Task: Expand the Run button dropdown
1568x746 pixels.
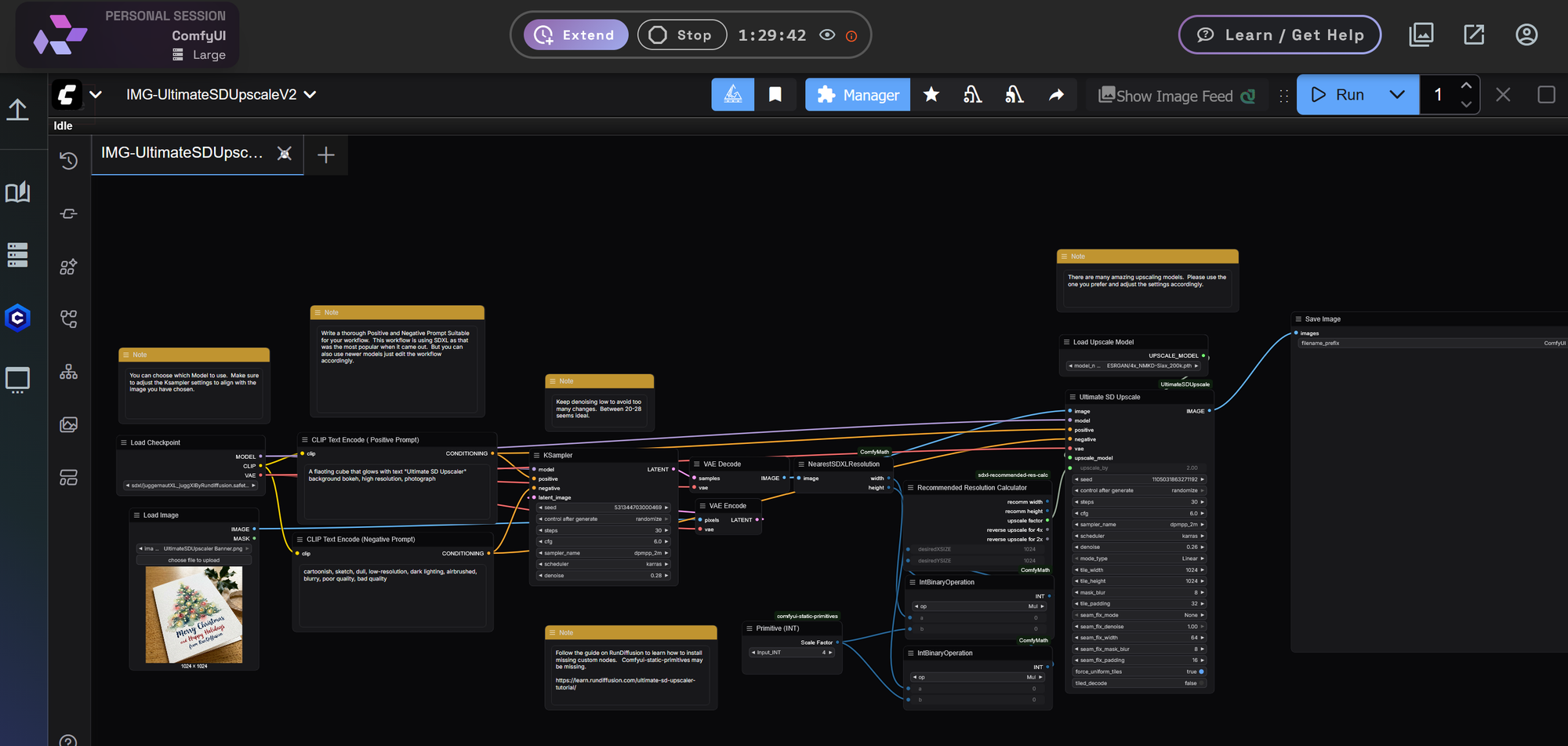Action: click(1397, 94)
